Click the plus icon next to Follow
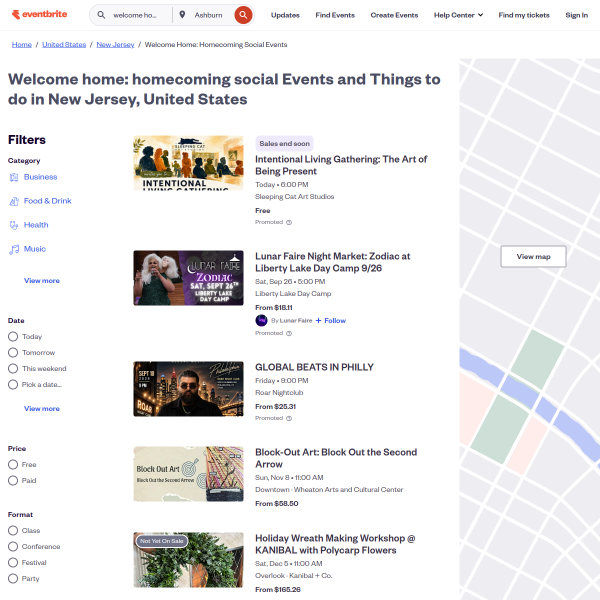The width and height of the screenshot is (600, 600). 318,321
